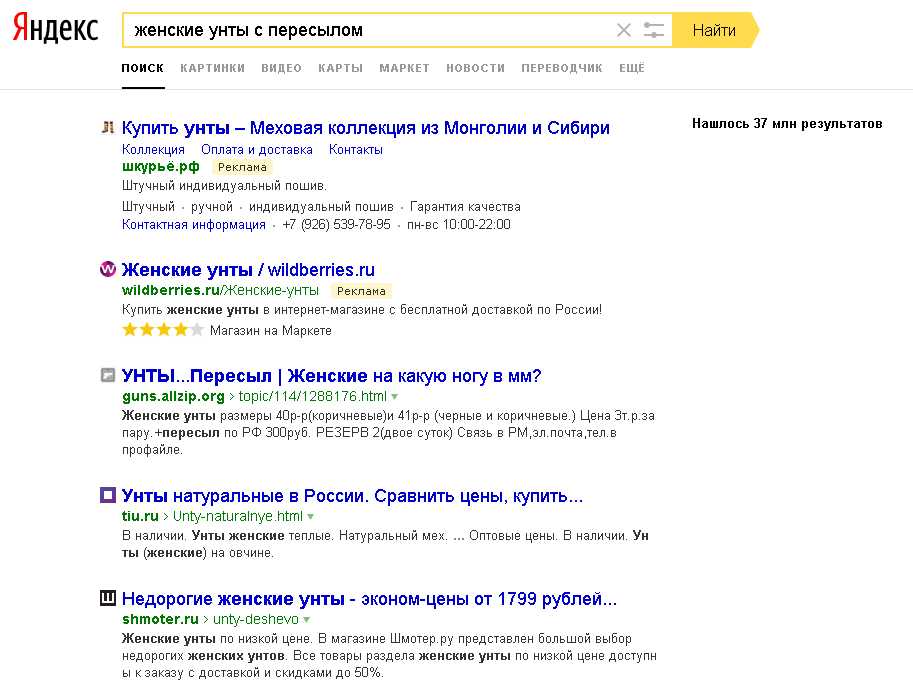Screen dimensions: 913x693
Task: Click the Wildberries purple favicon
Action: click(x=108, y=270)
